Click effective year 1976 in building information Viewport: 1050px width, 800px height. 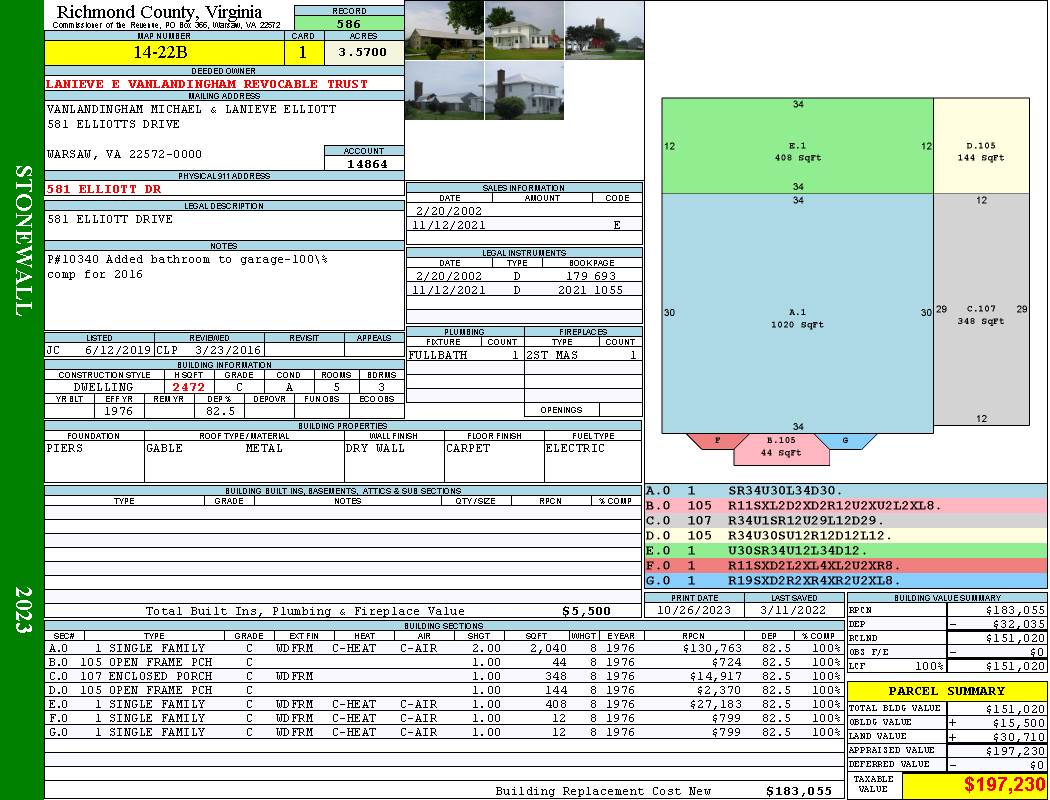(119, 411)
